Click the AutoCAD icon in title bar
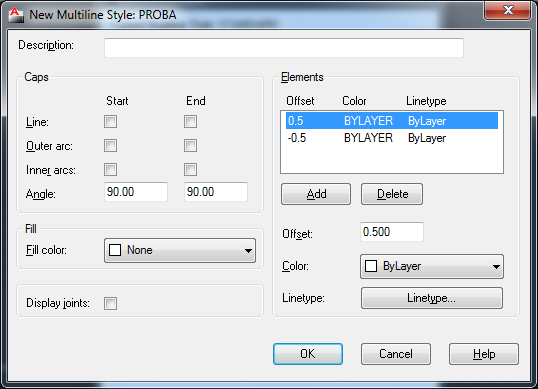The image size is (538, 389). tap(16, 15)
